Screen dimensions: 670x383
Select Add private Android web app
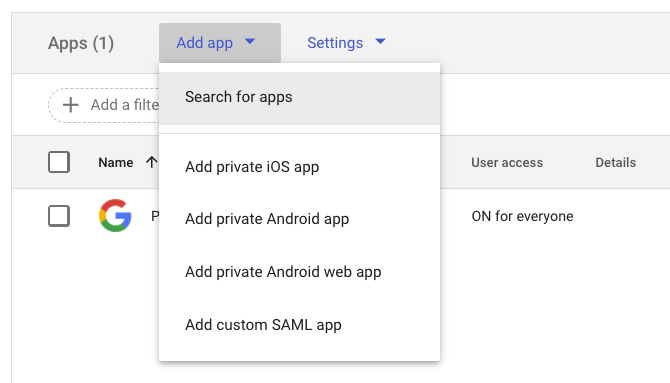pos(300,272)
